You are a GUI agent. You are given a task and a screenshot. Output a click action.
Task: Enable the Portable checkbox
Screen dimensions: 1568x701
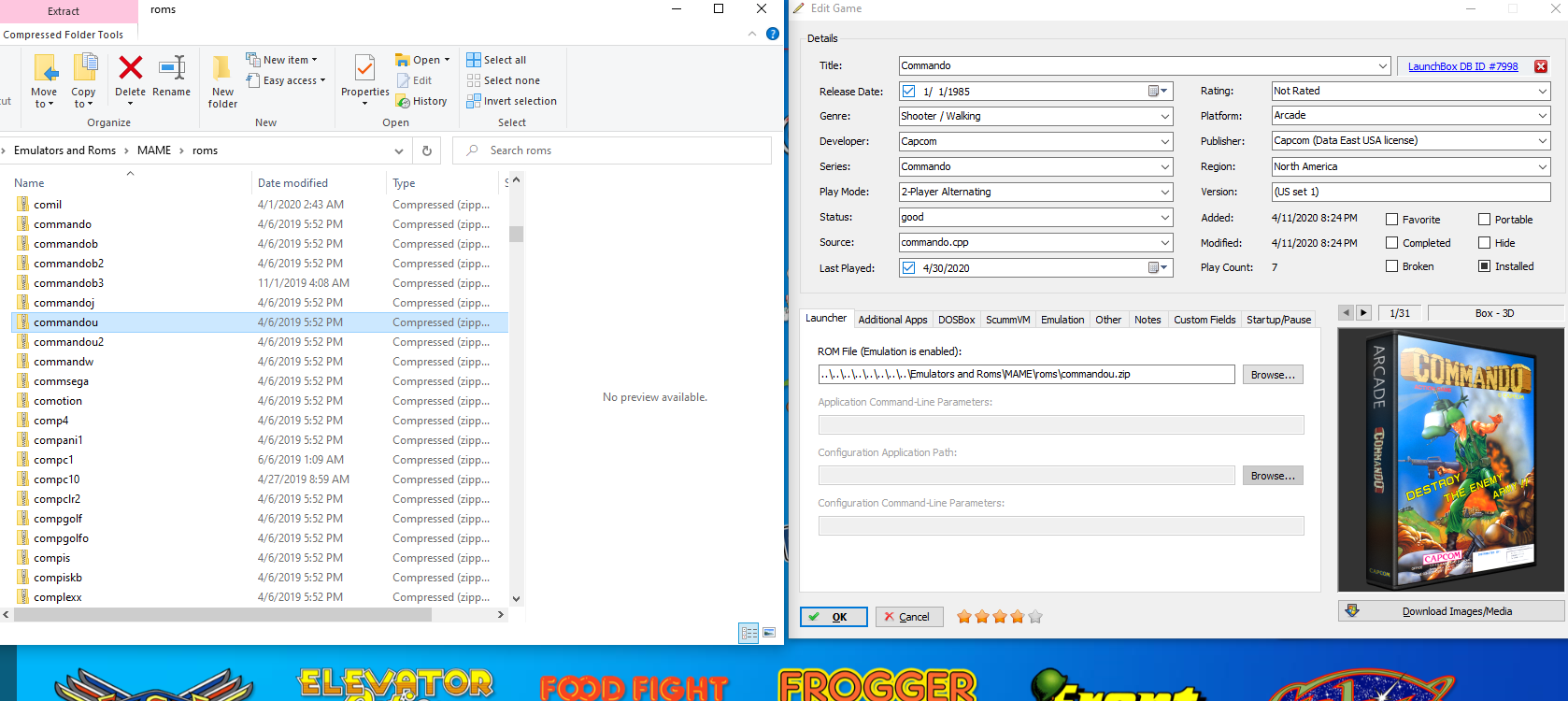point(1484,220)
